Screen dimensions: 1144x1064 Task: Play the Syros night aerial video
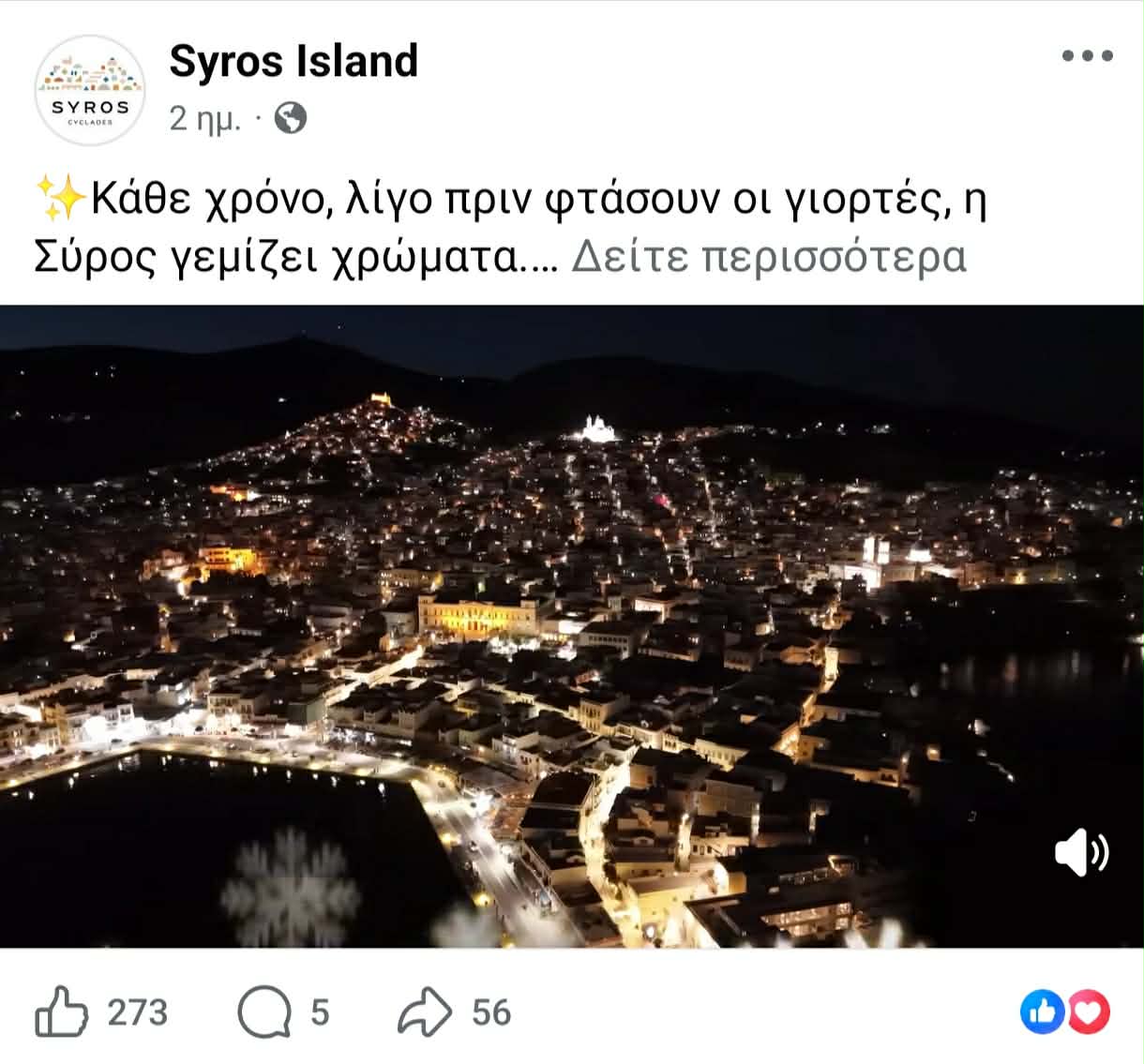[x=572, y=626]
